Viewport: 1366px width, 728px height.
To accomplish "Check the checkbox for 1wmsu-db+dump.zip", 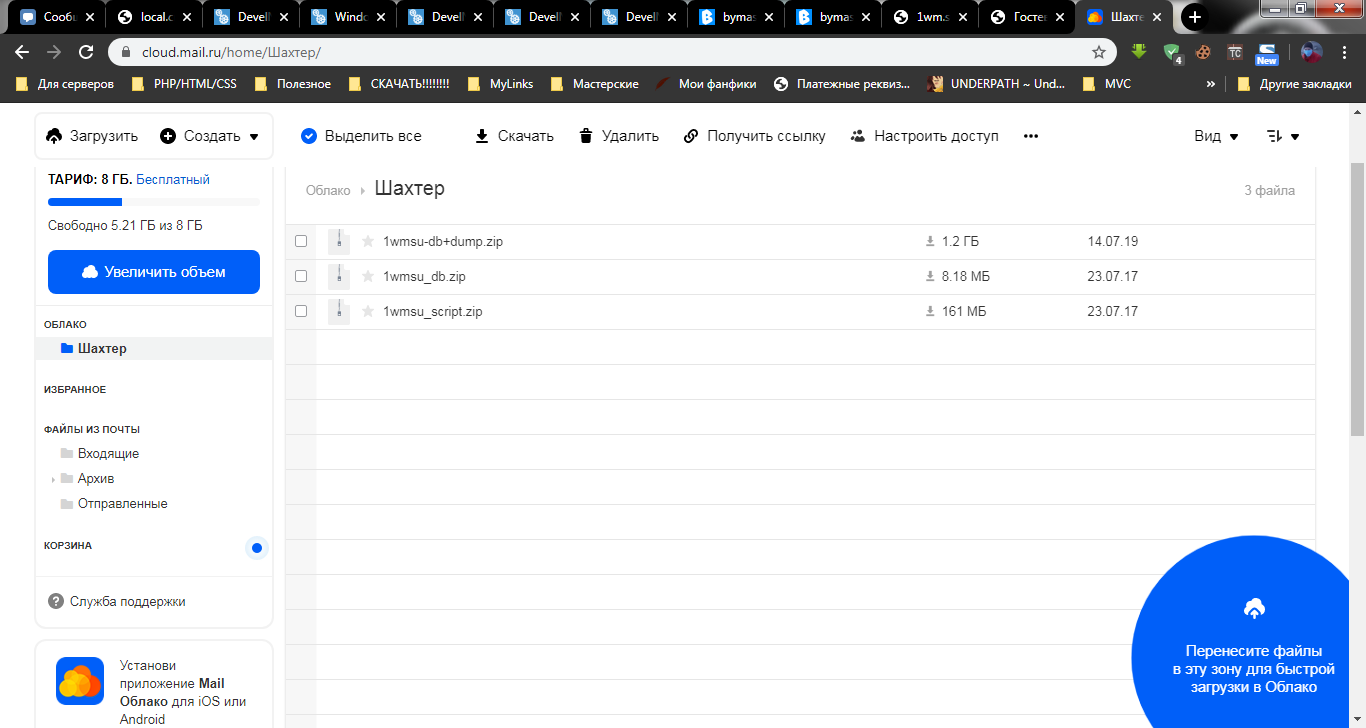I will [301, 242].
